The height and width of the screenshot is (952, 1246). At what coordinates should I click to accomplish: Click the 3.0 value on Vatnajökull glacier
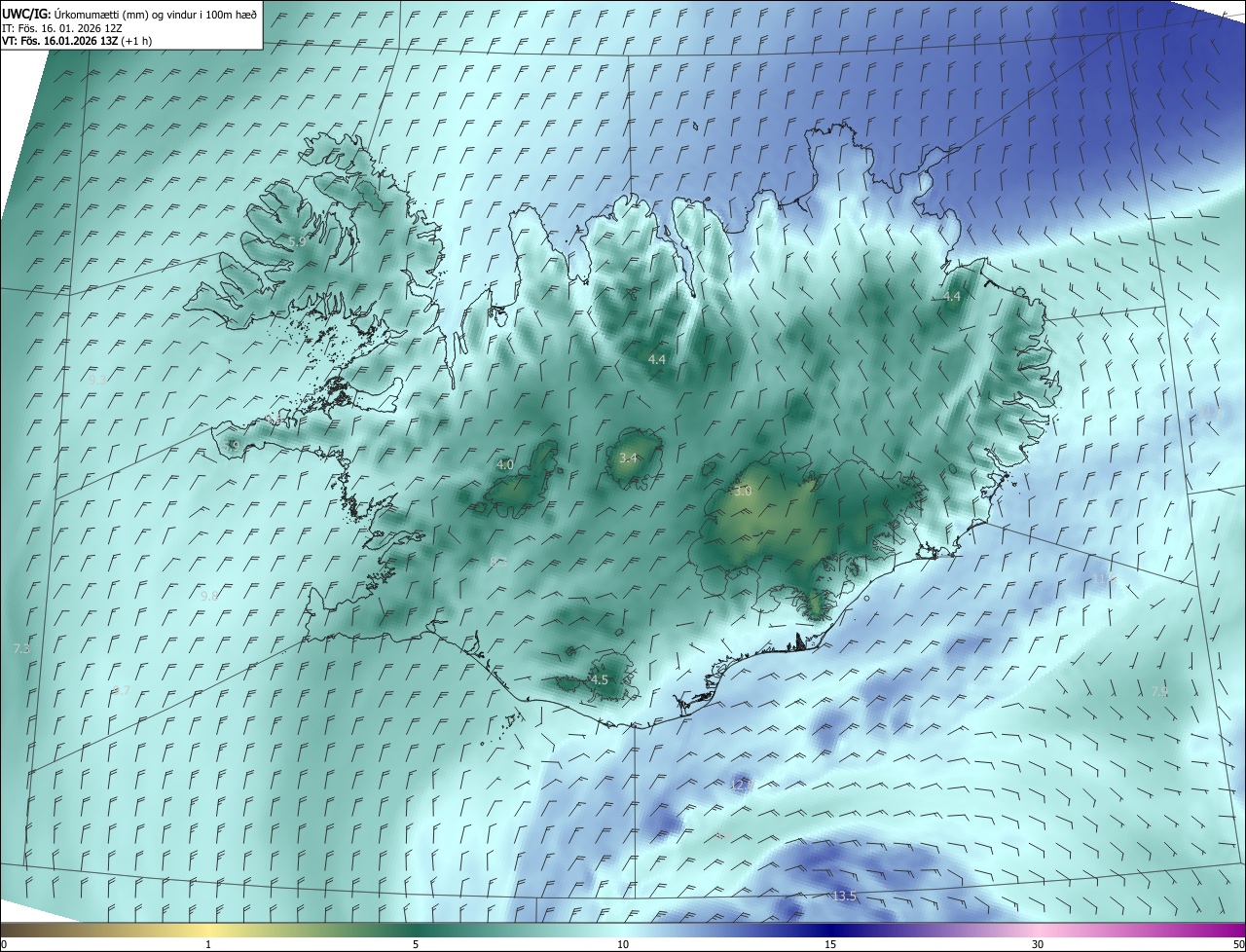pos(742,492)
